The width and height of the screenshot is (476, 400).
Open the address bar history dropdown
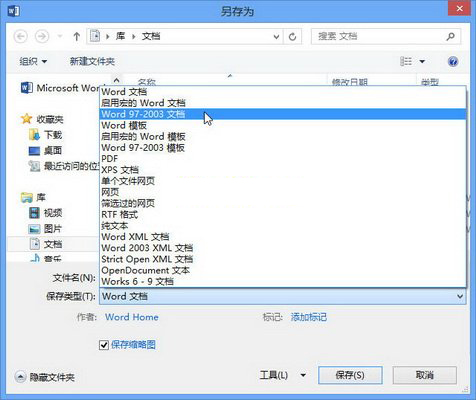pos(276,36)
